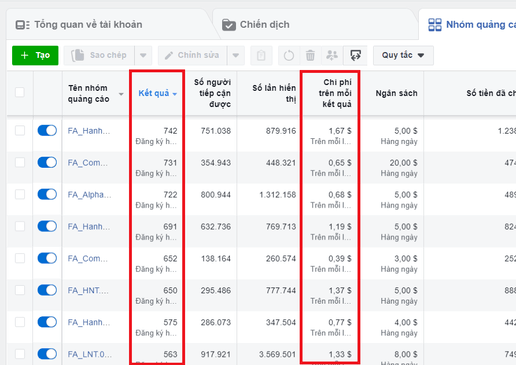This screenshot has width=516, height=365.
Task: Check the select-all header checkbox
Action: coord(20,92)
